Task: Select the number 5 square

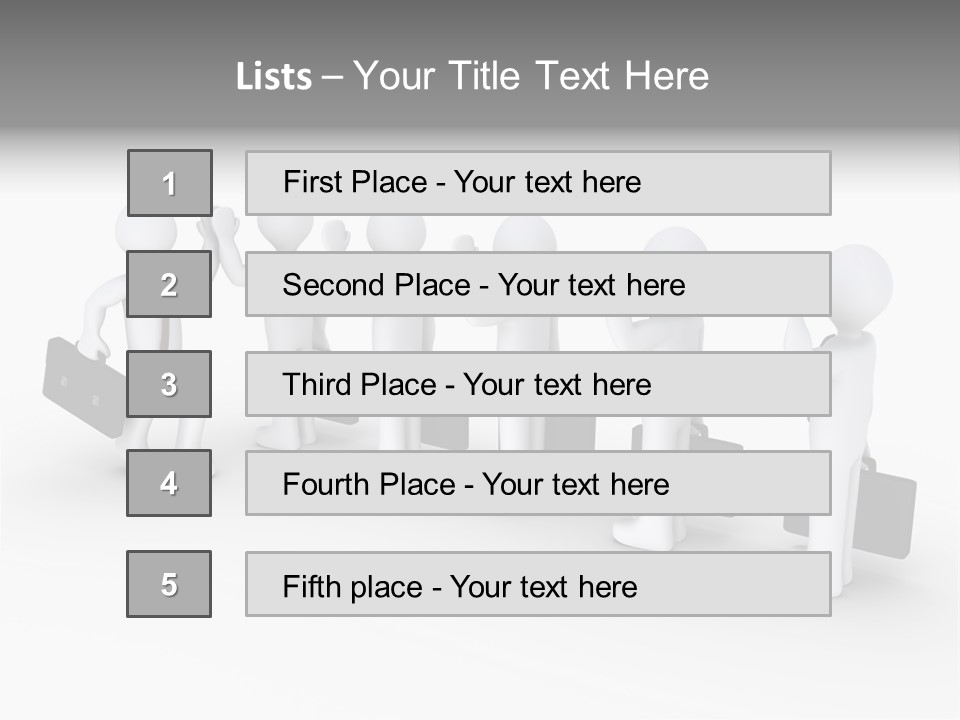Action: pyautogui.click(x=169, y=584)
